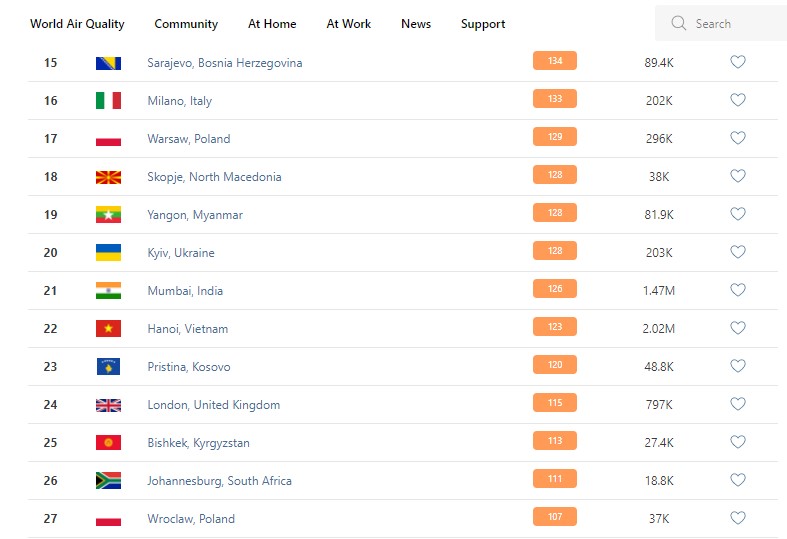Screen dimensions: 787x539
Task: Open the World Air Quality menu
Action: click(x=77, y=24)
